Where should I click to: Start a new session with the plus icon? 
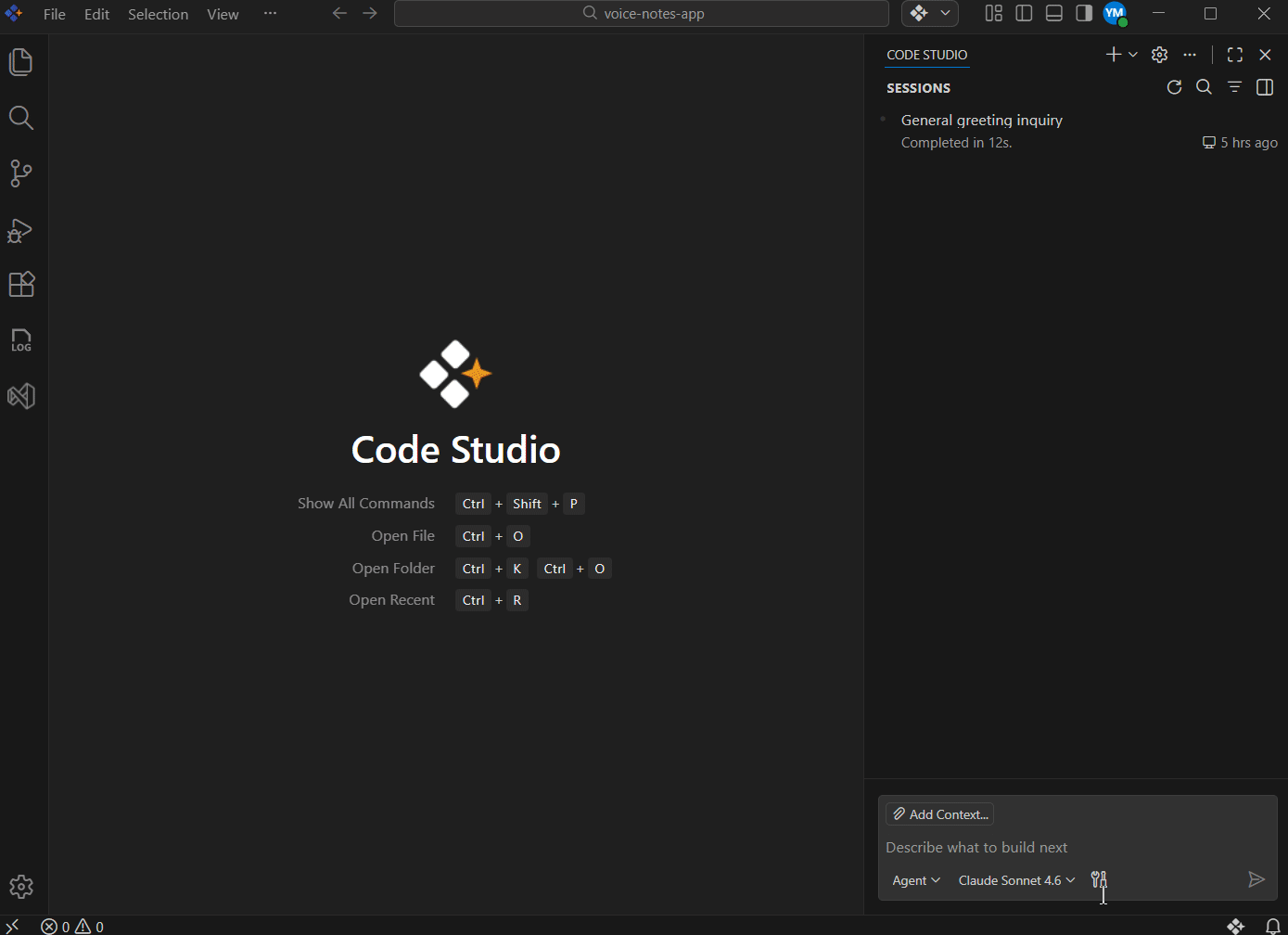(1114, 55)
